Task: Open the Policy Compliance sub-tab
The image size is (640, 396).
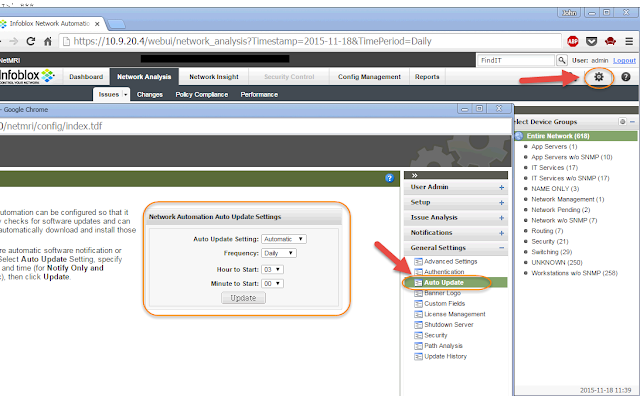Action: tap(202, 95)
